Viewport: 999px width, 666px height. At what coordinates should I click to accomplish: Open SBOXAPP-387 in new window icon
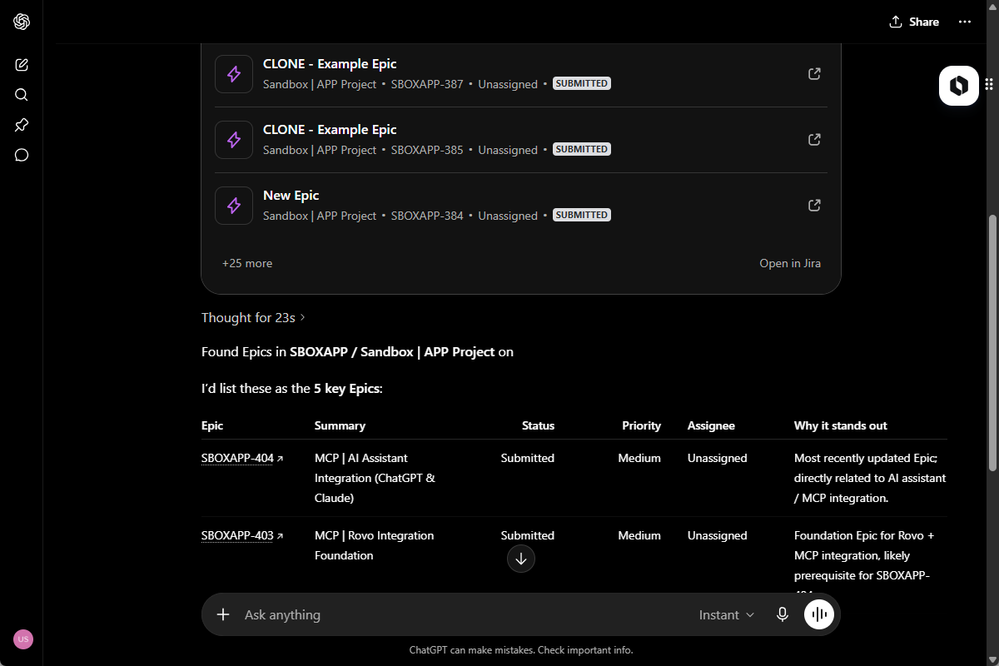pyautogui.click(x=814, y=74)
